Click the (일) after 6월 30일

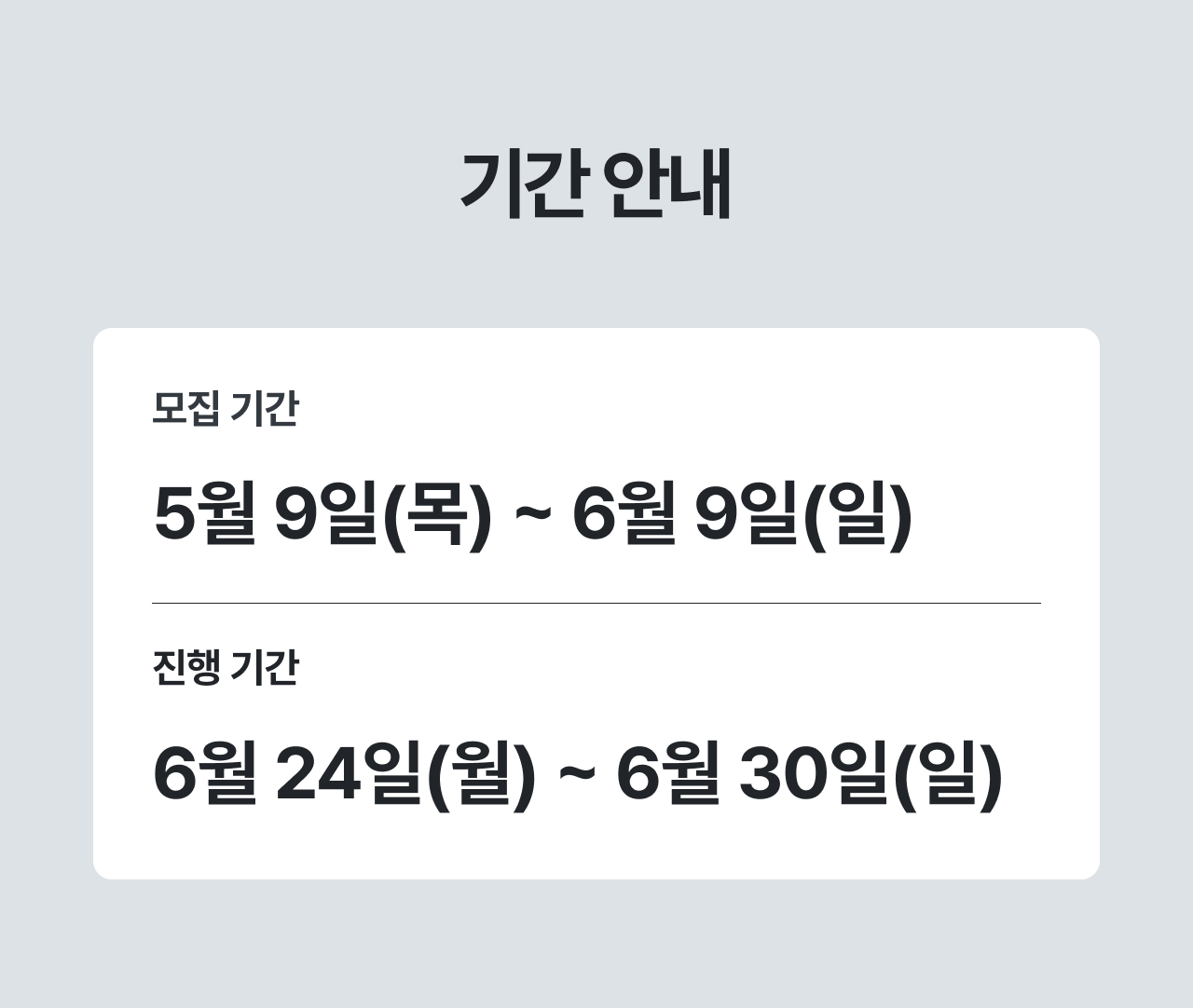tap(948, 775)
